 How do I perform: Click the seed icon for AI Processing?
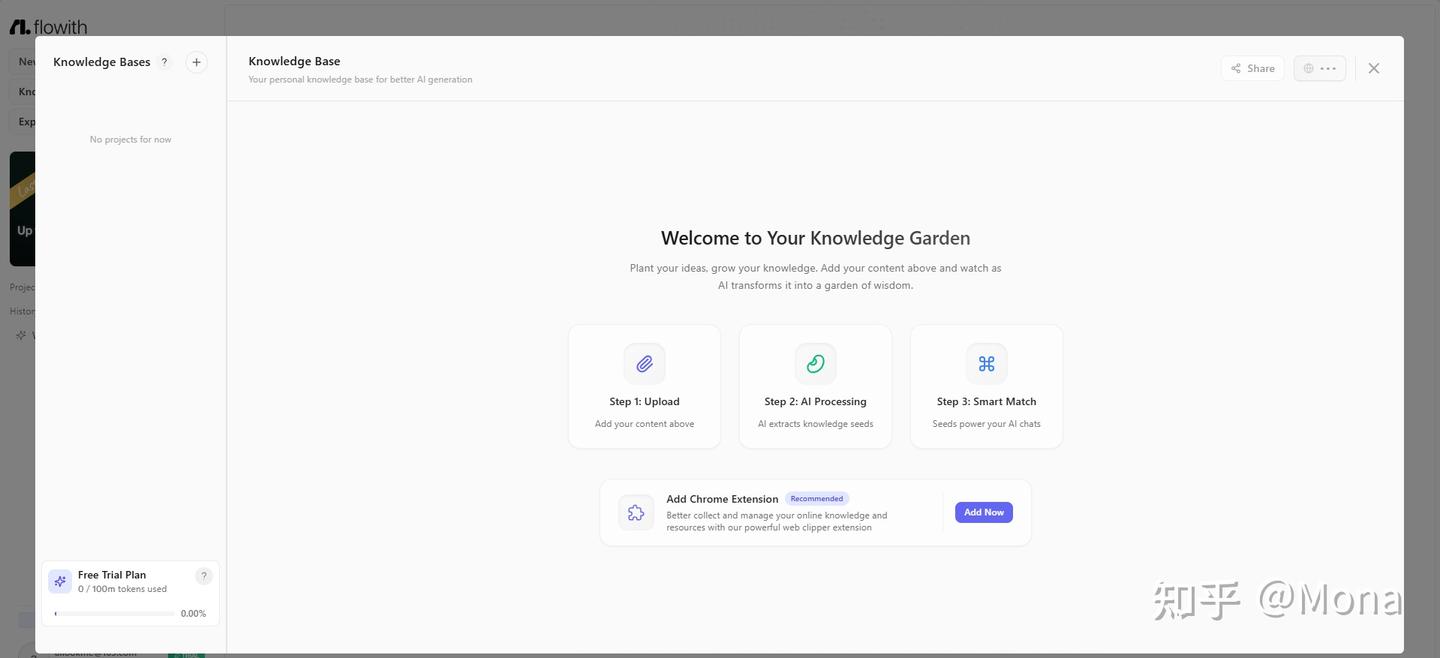816,364
